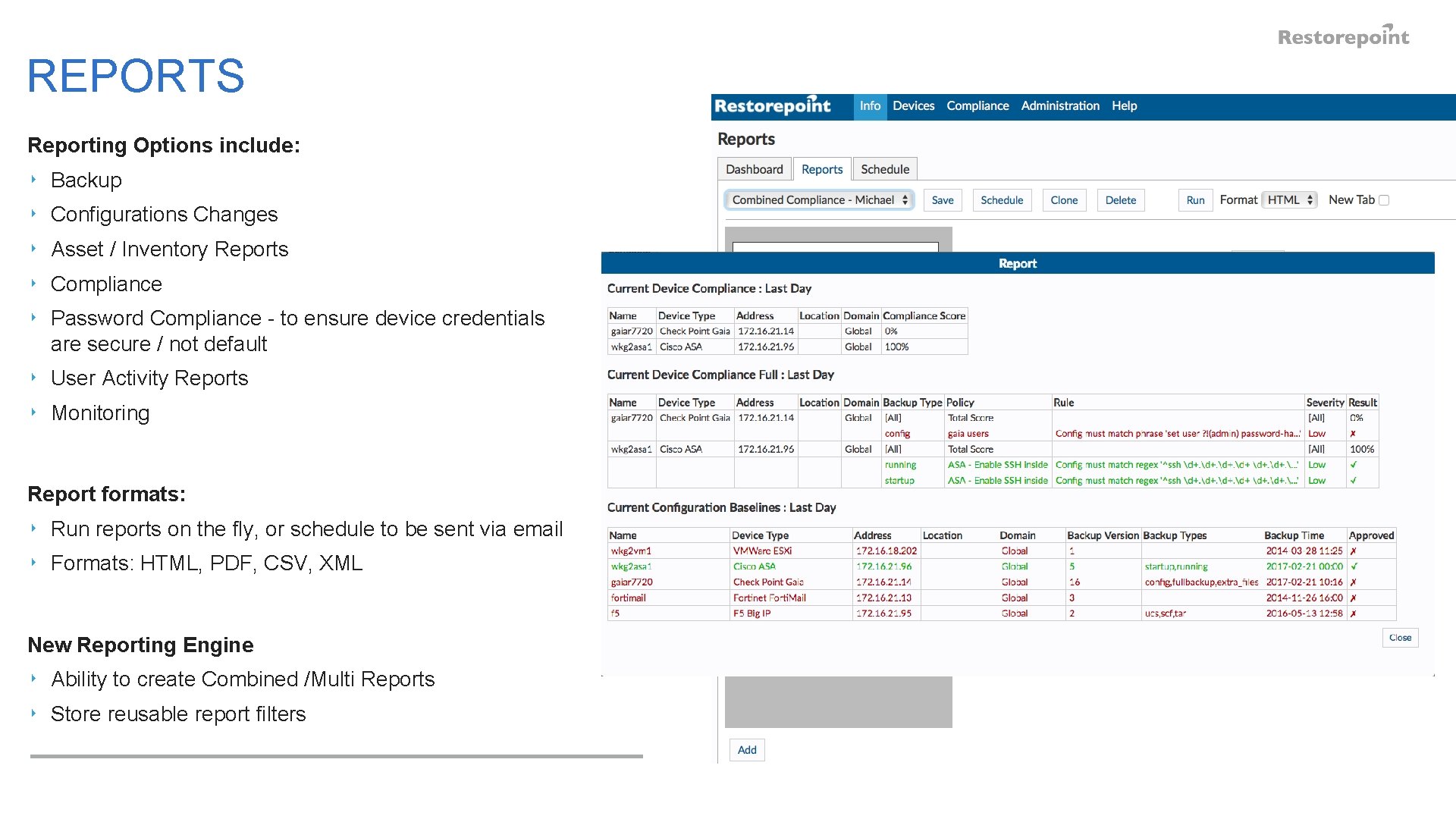Click the Restorepoint logo at slide top-right

(x=1343, y=36)
